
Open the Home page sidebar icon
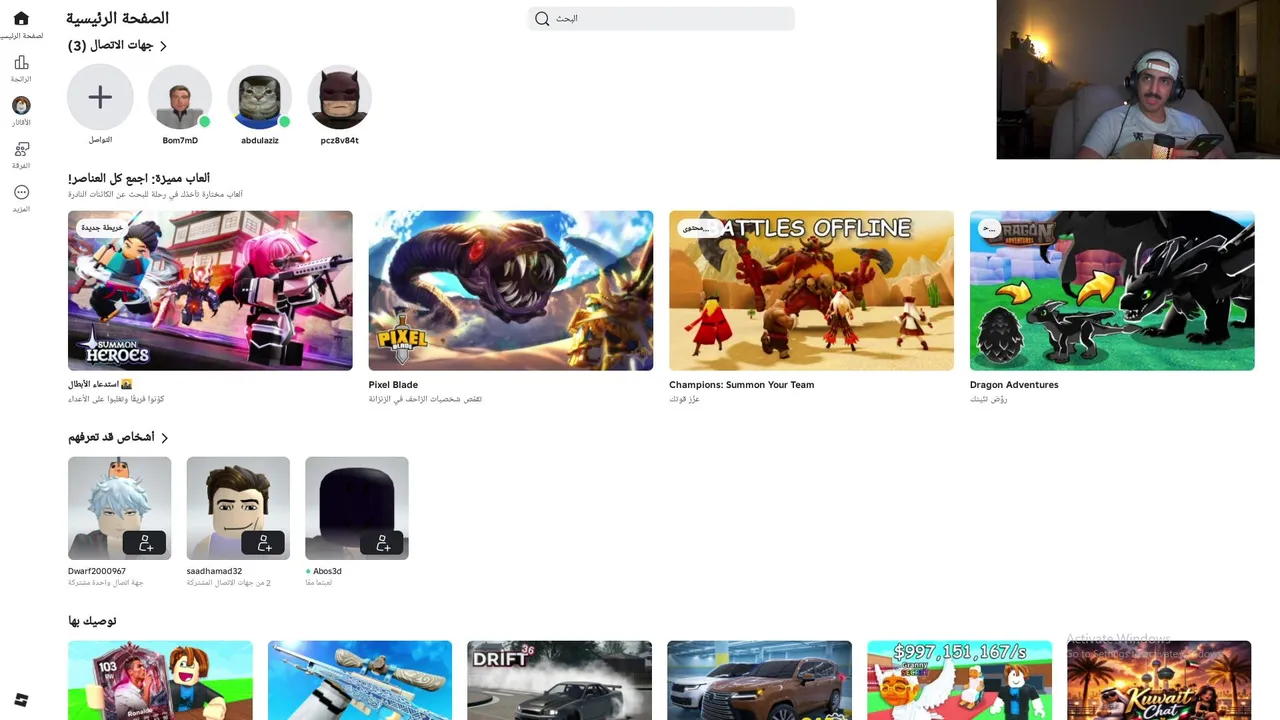point(21,19)
